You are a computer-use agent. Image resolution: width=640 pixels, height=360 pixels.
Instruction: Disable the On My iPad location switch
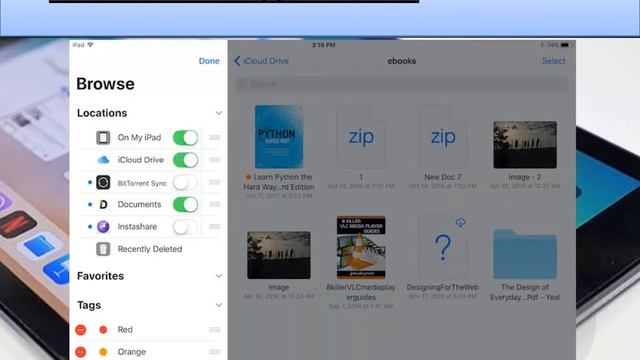coord(185,138)
